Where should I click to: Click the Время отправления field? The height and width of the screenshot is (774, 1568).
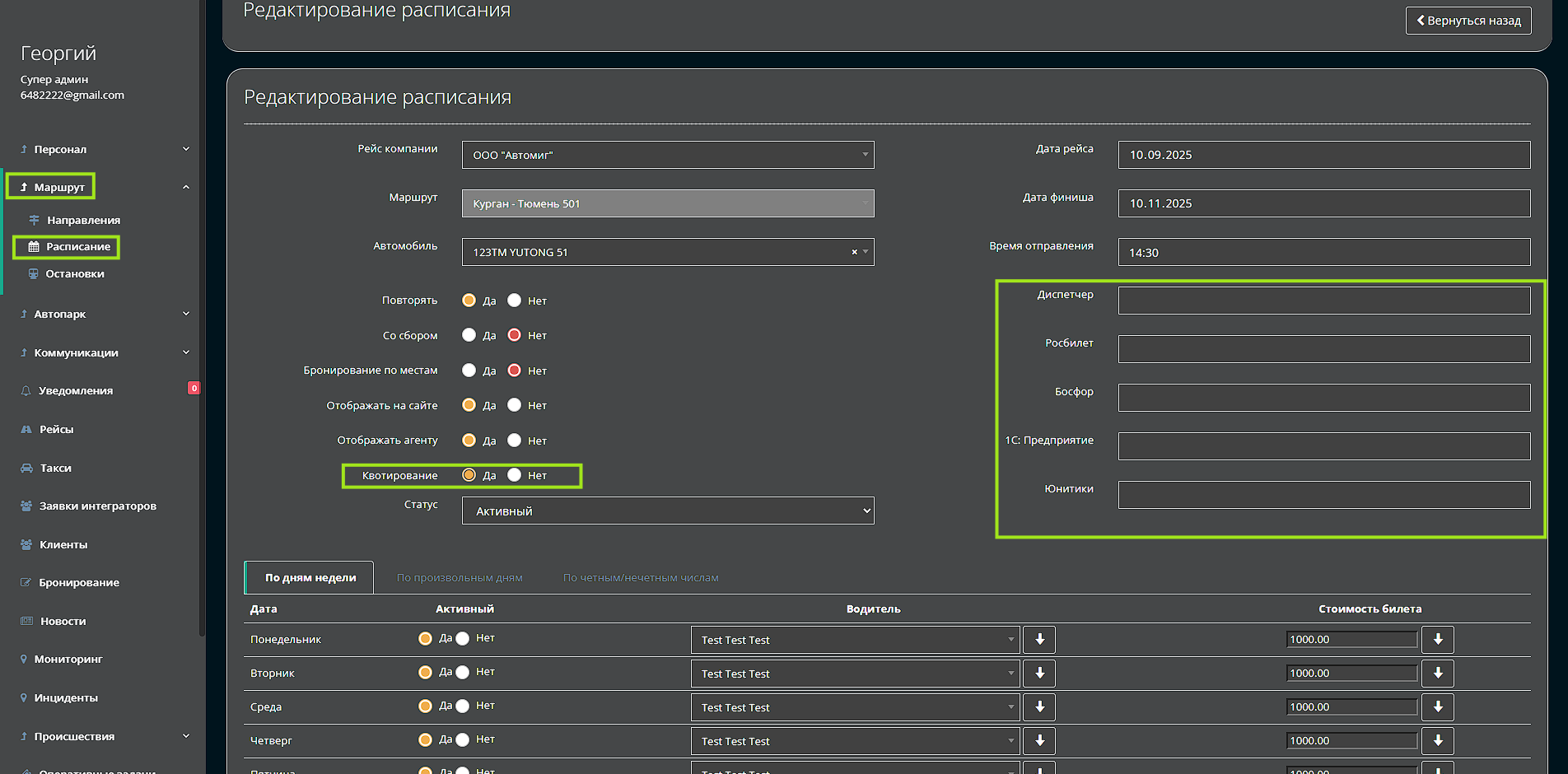point(1323,253)
